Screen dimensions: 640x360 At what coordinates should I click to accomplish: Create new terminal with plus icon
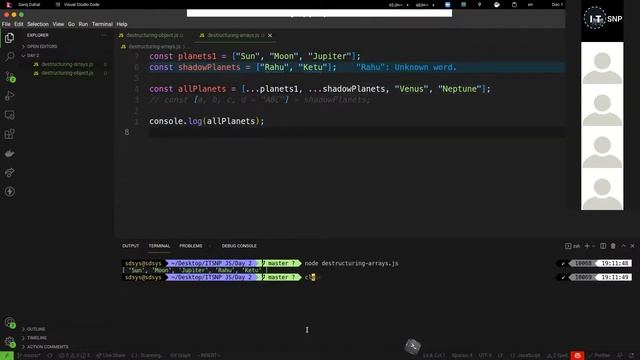587,246
